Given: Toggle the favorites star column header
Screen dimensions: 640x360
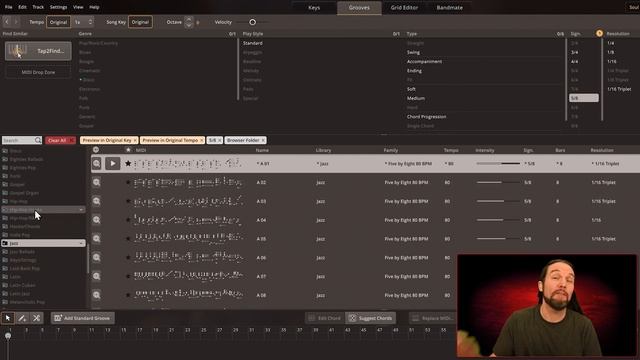Looking at the screenshot, I should click(x=128, y=150).
